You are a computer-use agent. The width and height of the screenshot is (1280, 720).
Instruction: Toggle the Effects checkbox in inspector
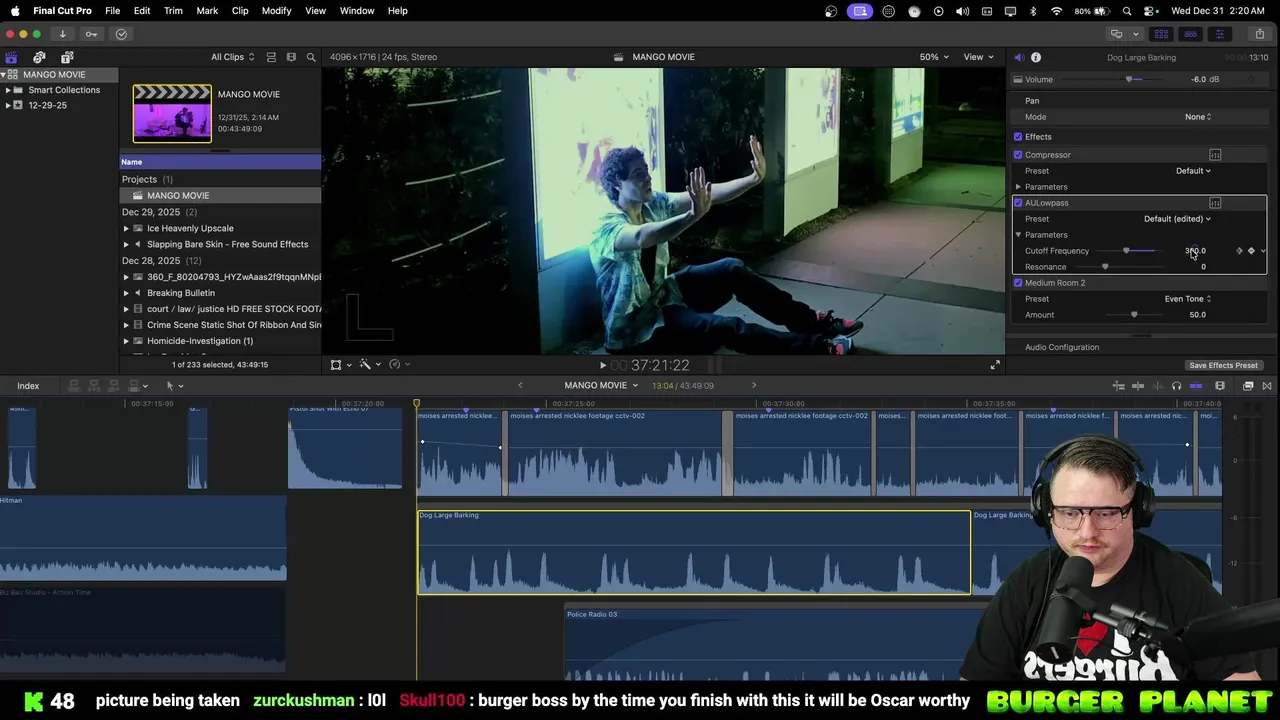point(1018,137)
